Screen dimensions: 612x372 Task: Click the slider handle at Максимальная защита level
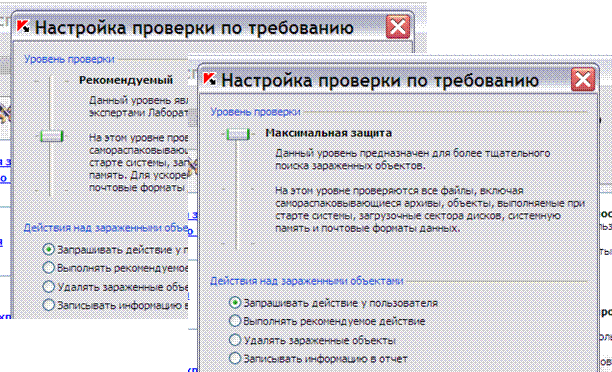pyautogui.click(x=238, y=134)
